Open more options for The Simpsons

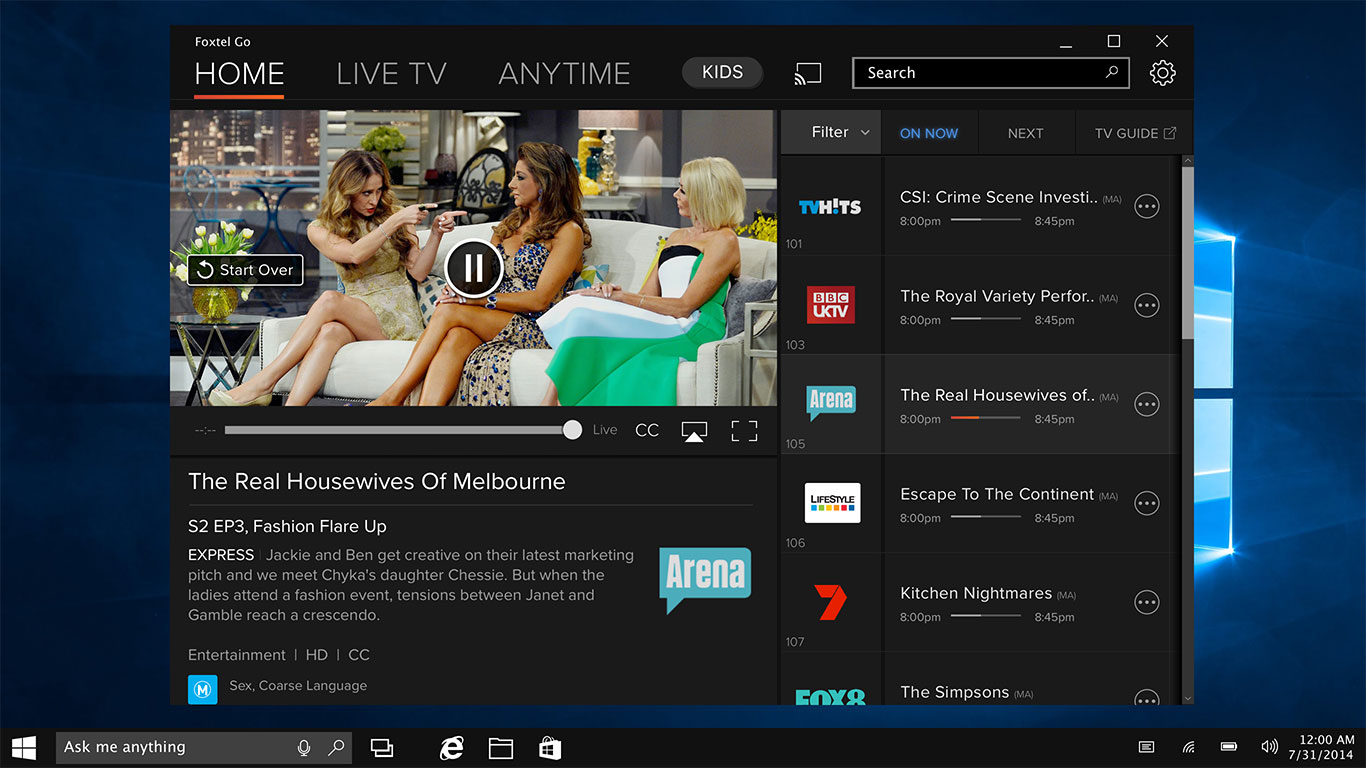click(x=1147, y=698)
